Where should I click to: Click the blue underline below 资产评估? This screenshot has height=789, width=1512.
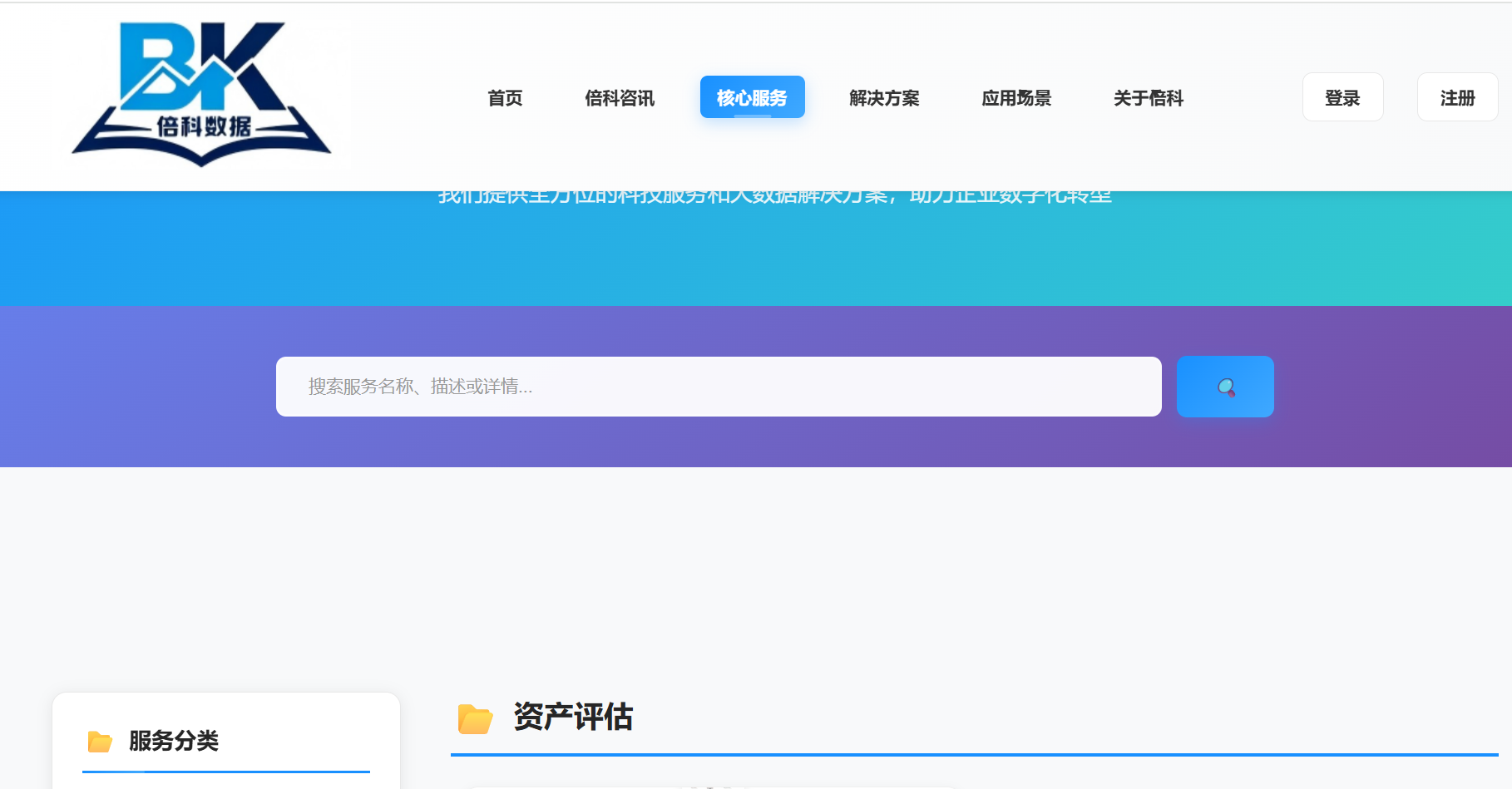[x=974, y=755]
